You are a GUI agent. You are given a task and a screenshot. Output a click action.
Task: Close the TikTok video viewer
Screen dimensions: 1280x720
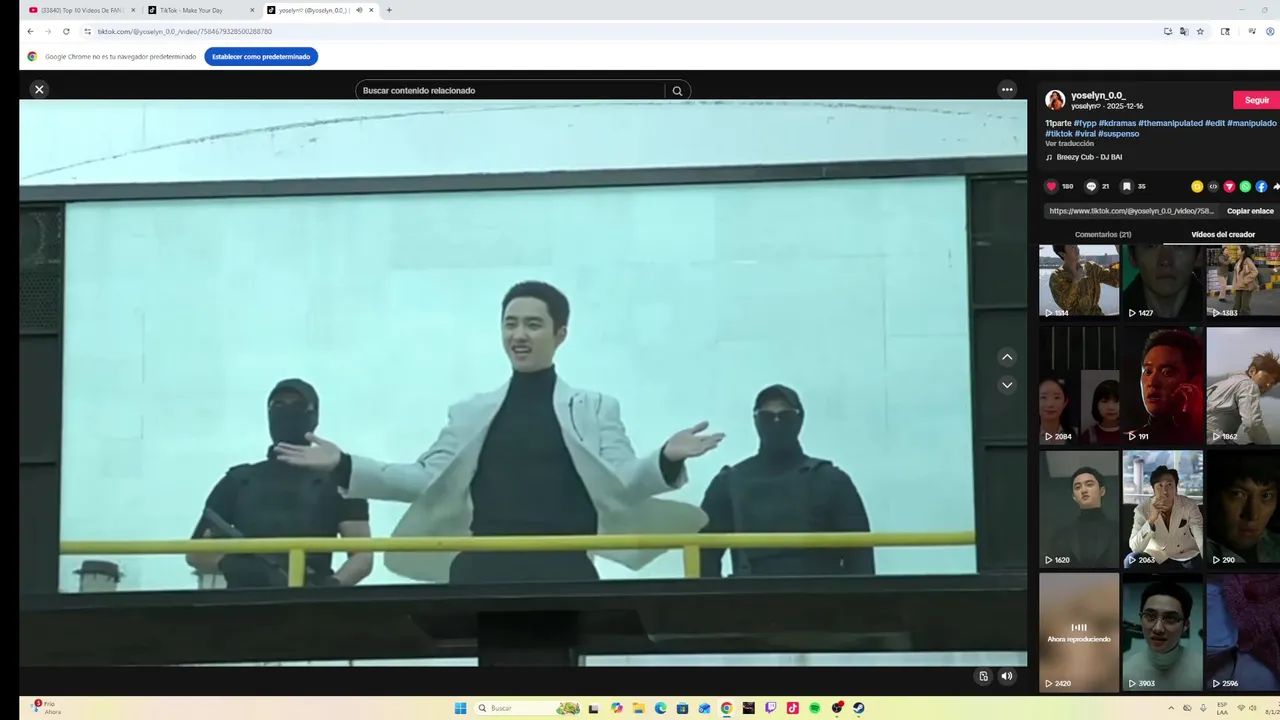point(39,89)
